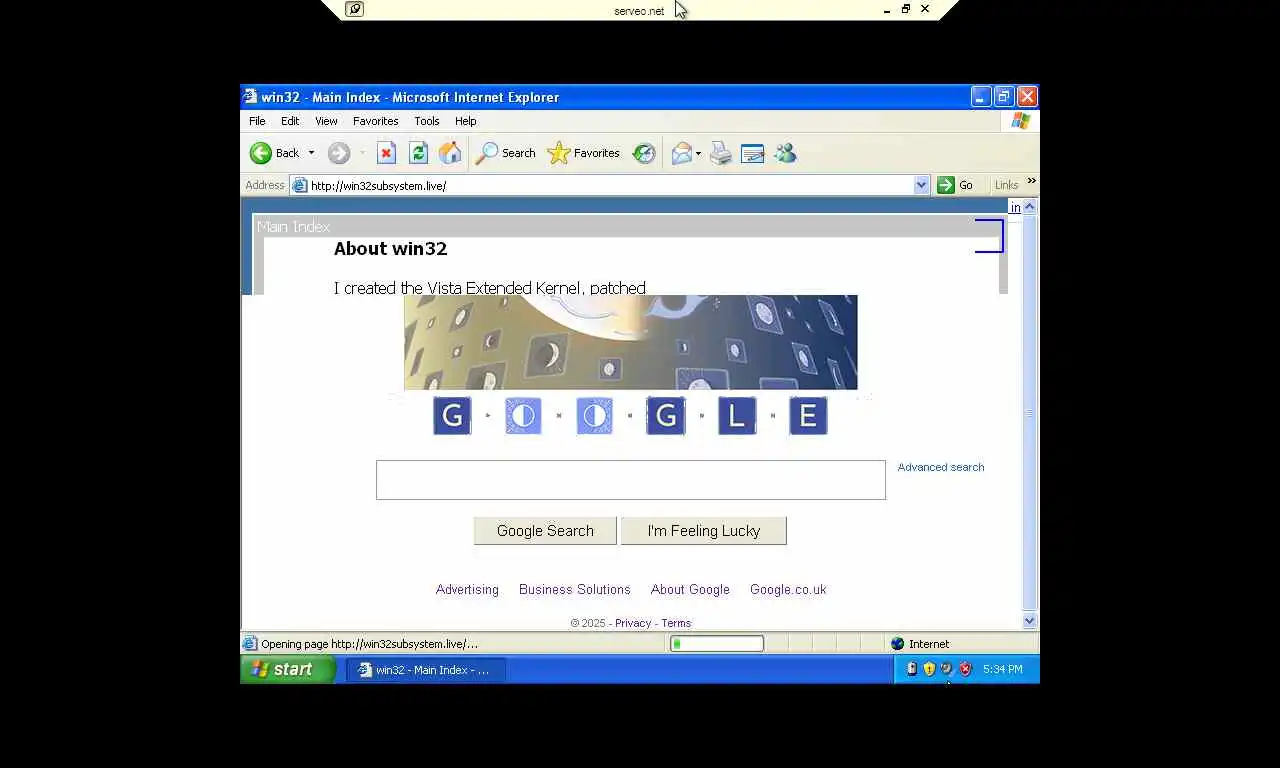
Task: Print the page using the printer icon
Action: (x=721, y=153)
